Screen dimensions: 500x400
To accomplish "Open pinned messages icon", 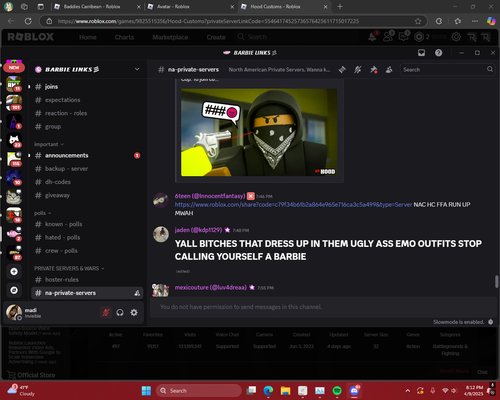I will 373,70.
